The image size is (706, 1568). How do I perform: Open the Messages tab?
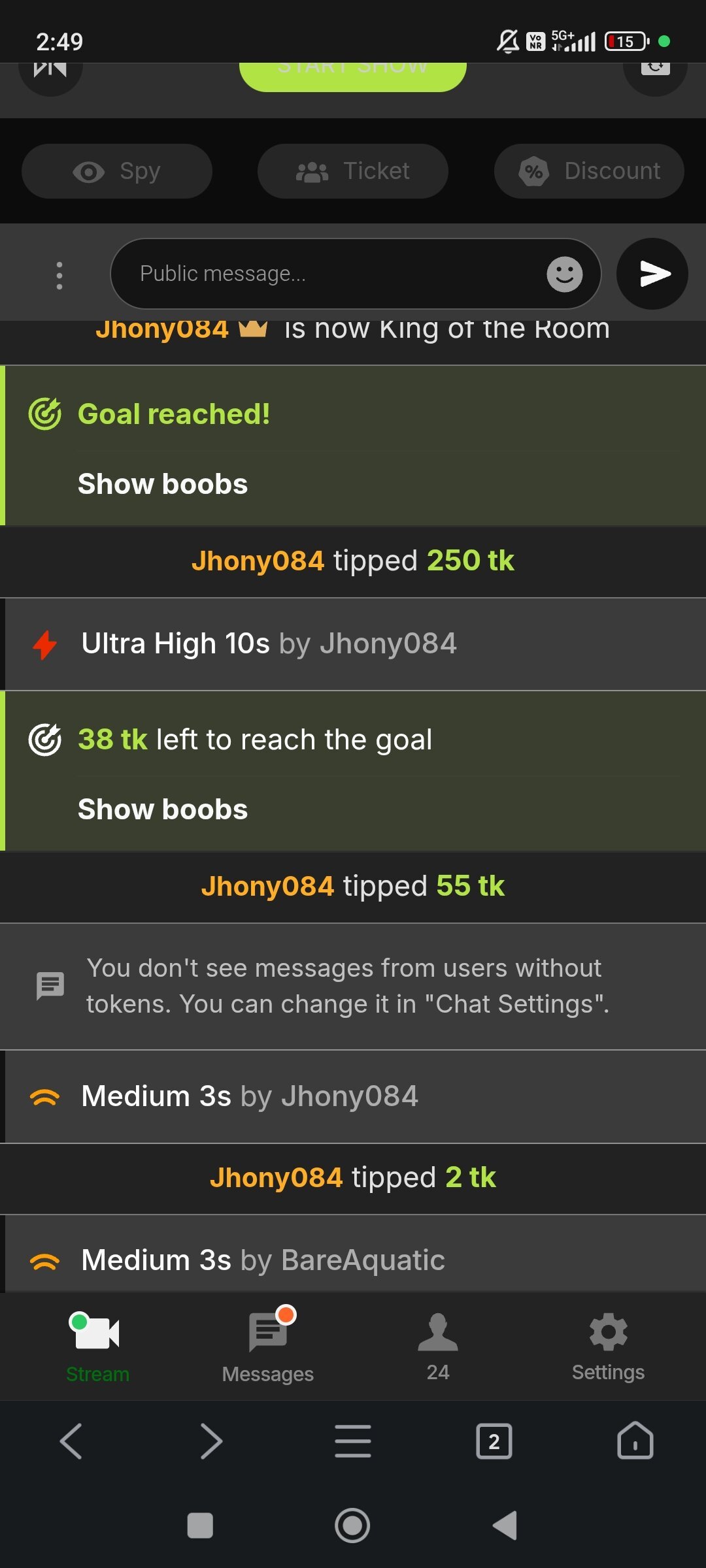click(x=268, y=1347)
